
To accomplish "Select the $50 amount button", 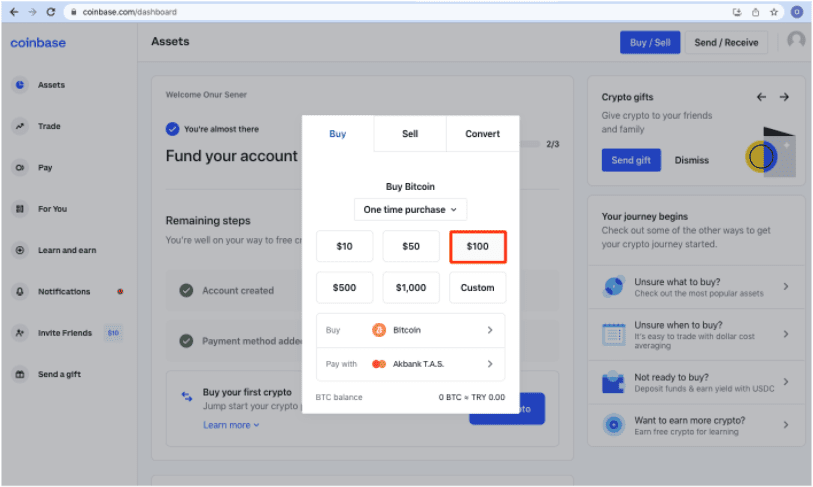I will pyautogui.click(x=411, y=246).
